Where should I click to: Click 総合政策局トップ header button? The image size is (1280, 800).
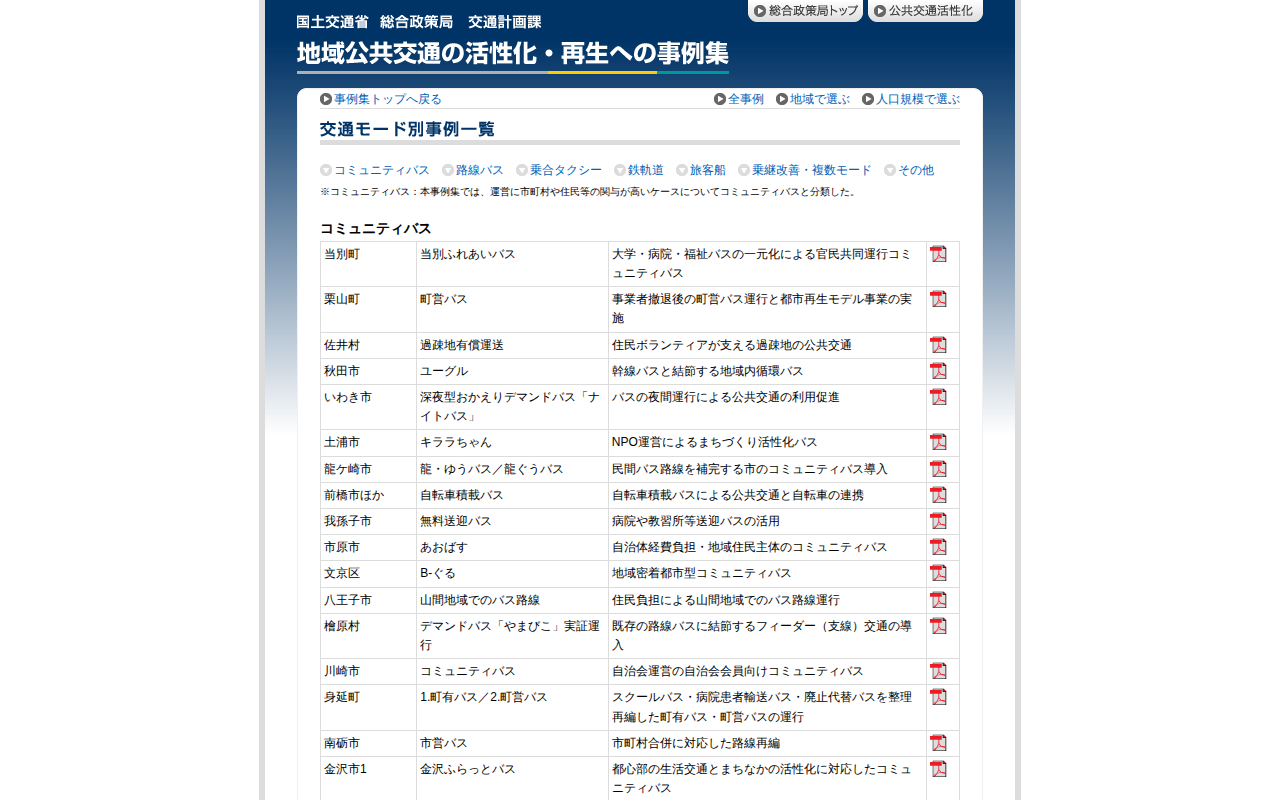pos(805,11)
